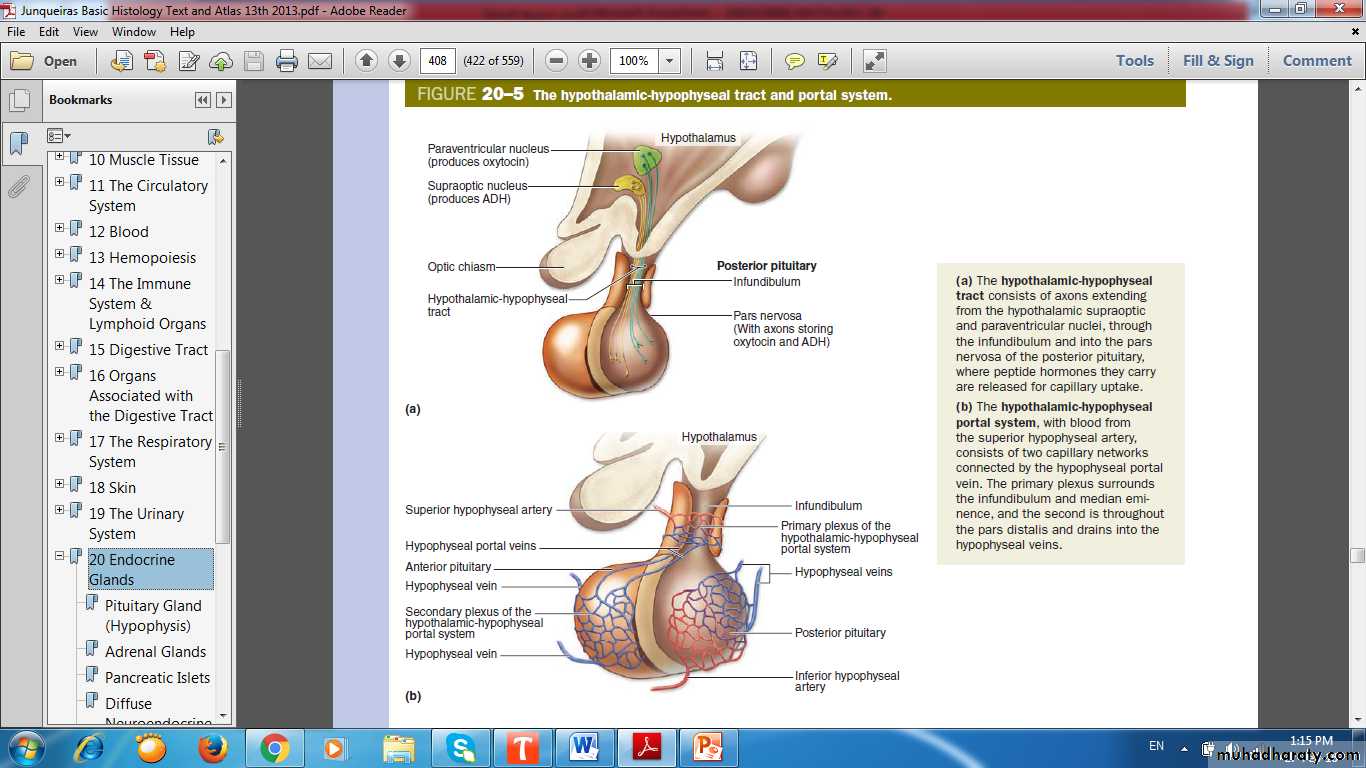Click the Send file by email icon

320,61
